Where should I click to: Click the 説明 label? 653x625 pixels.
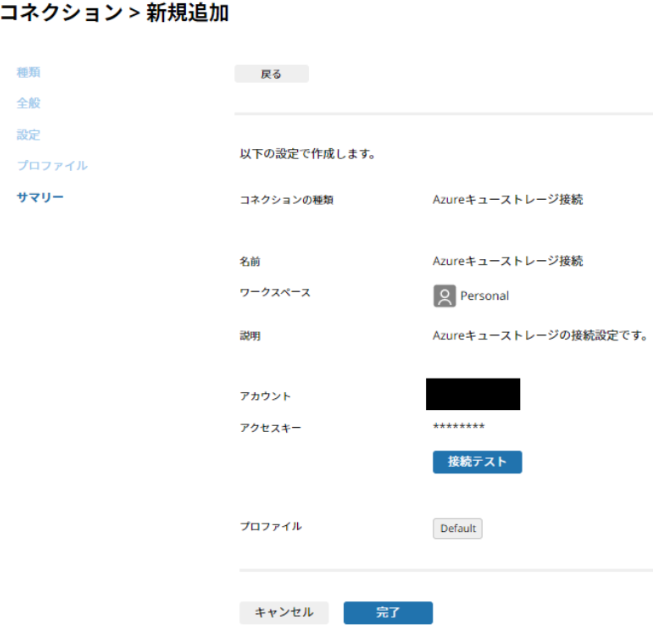point(250,336)
